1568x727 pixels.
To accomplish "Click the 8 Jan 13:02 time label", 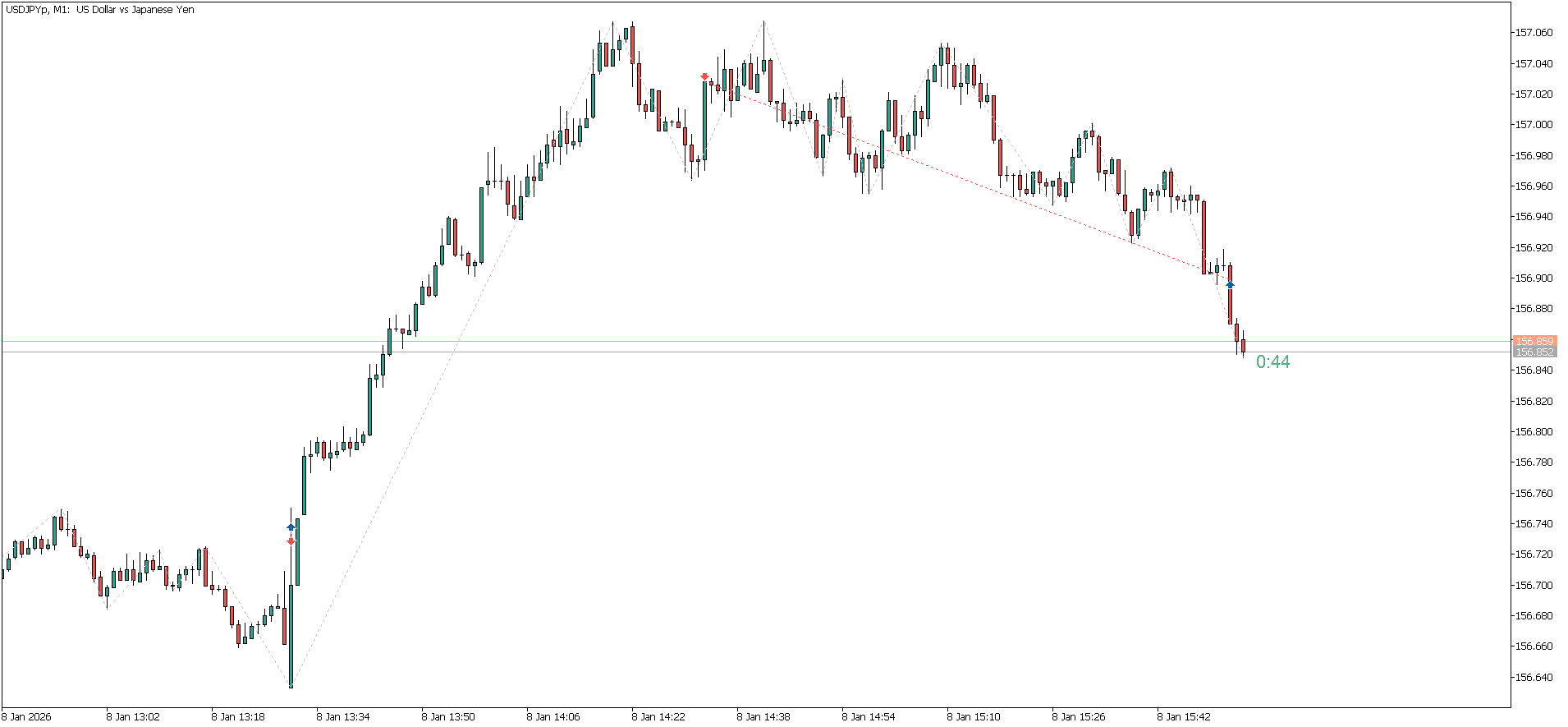I will (133, 717).
